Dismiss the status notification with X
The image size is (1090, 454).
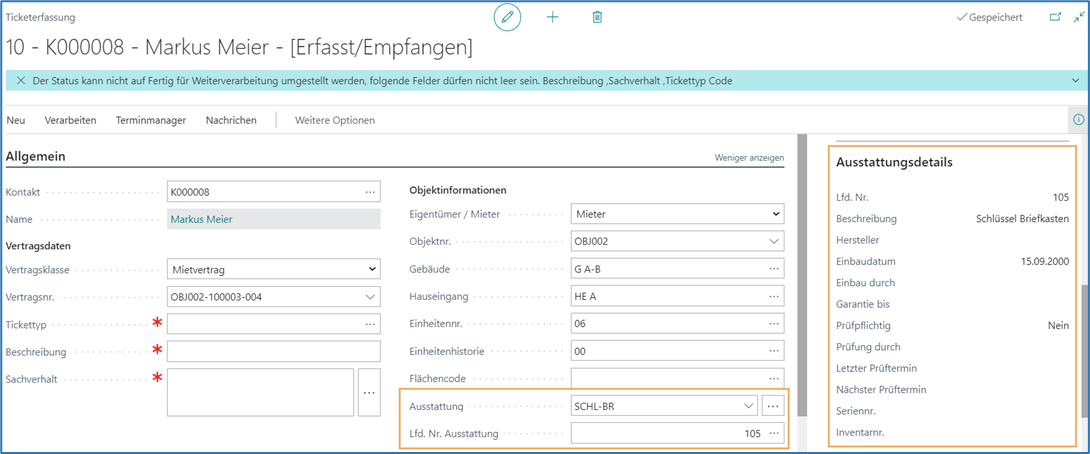[x=20, y=81]
